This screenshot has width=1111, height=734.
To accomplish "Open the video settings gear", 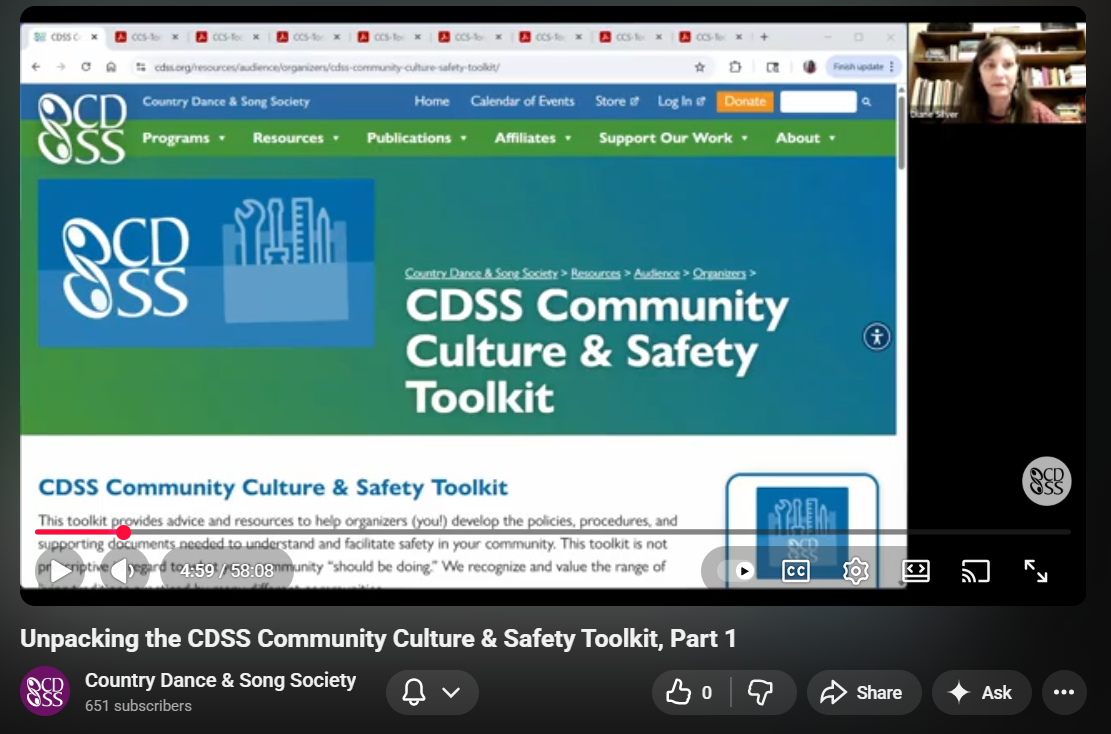I will (x=855, y=571).
